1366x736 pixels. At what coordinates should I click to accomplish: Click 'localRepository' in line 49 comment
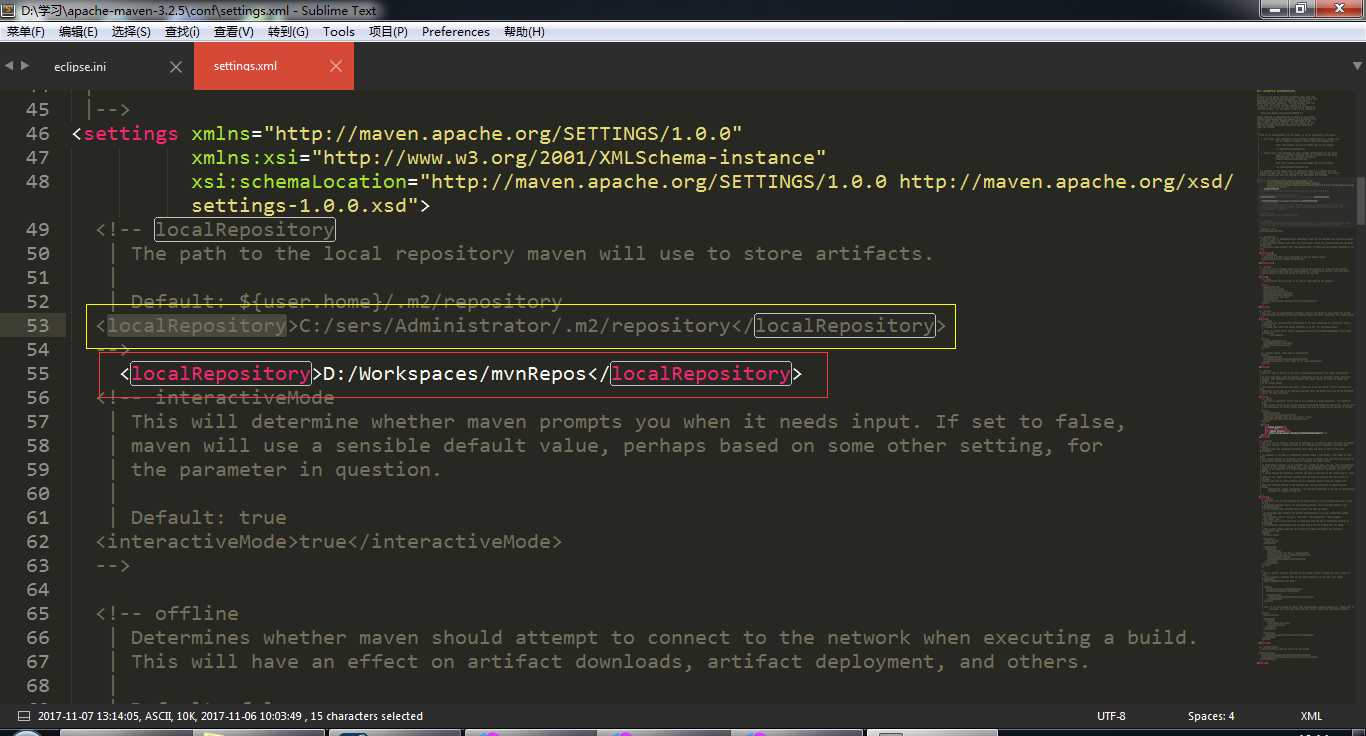pos(245,230)
